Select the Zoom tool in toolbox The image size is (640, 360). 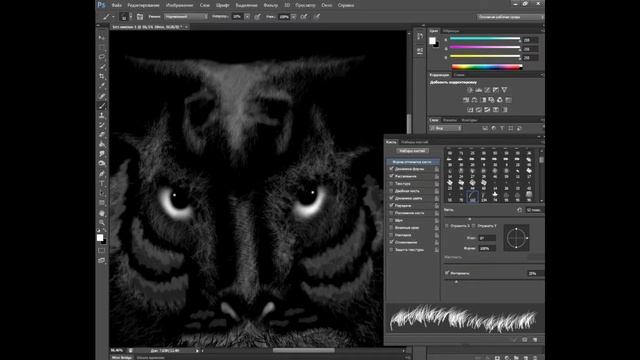(x=102, y=222)
